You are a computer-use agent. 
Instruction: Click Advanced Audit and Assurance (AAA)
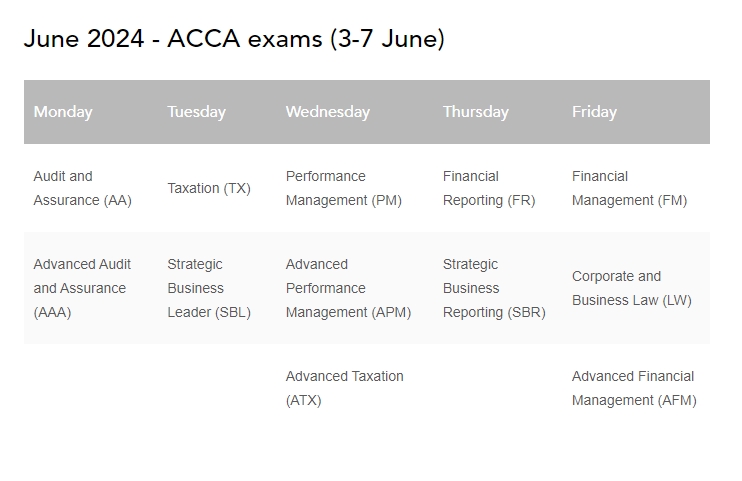[82, 288]
